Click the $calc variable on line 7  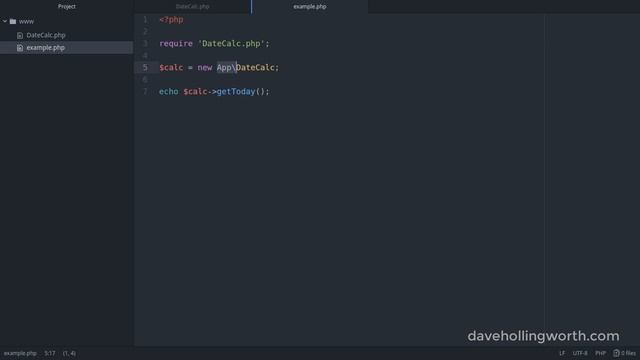click(195, 91)
